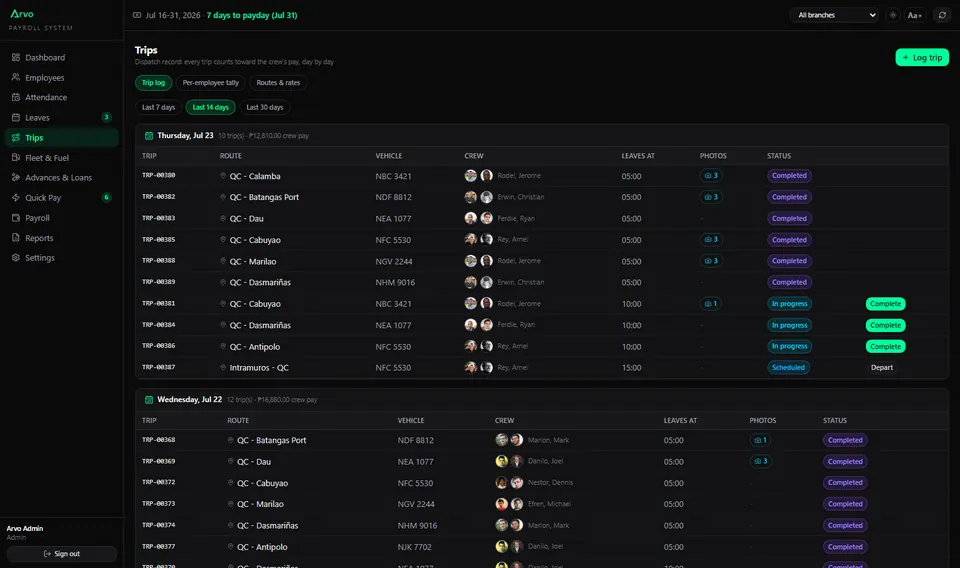
Task: Click the Aa+ text size button
Action: click(x=915, y=15)
